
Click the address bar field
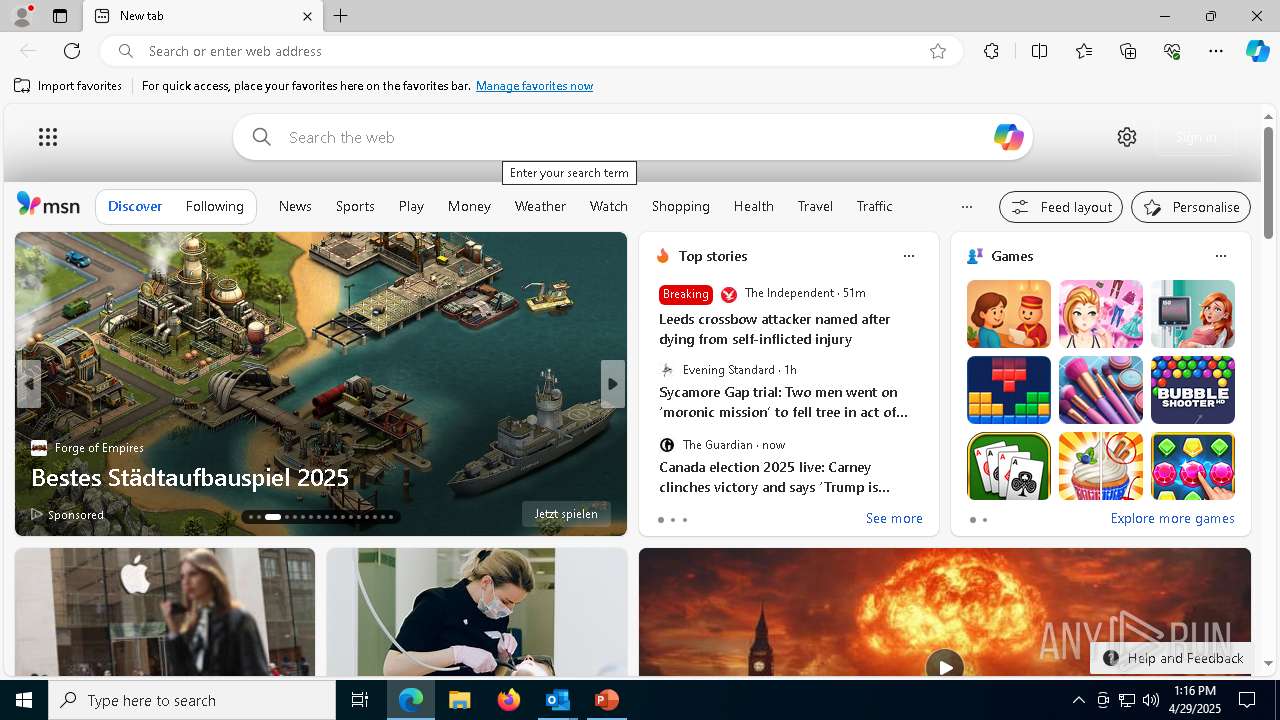(530, 51)
